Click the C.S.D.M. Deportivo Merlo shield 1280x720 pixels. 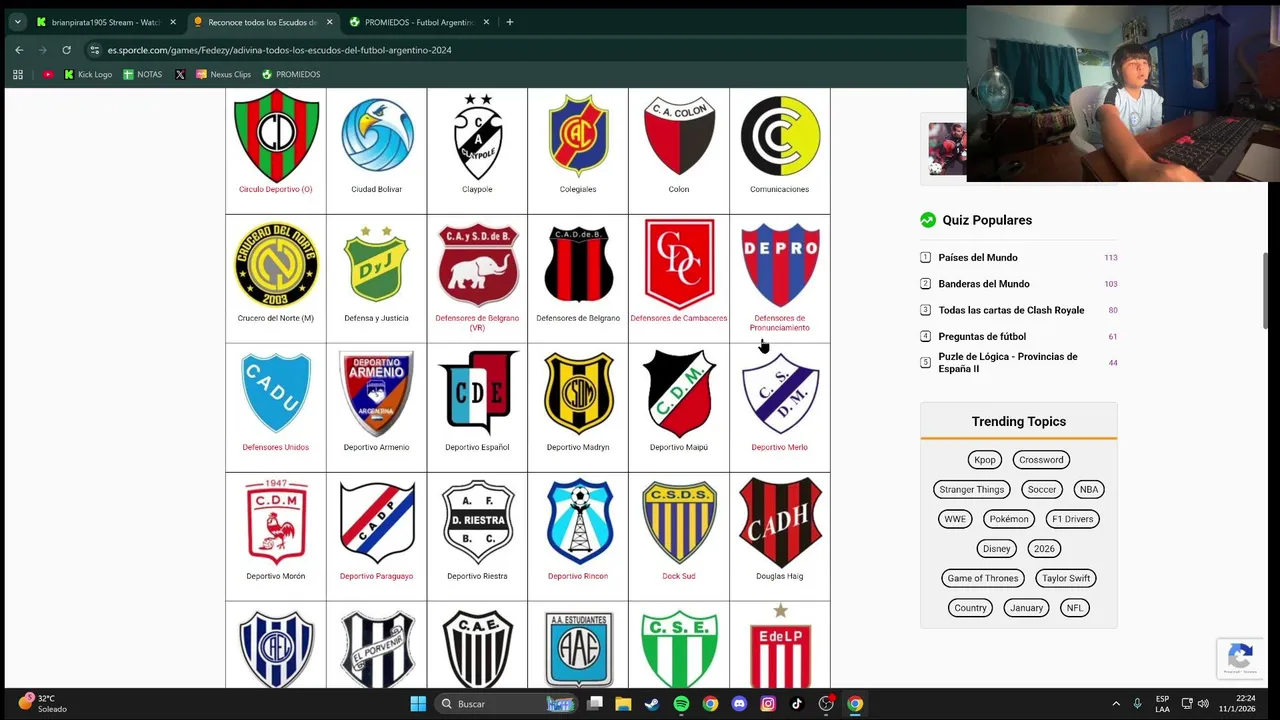click(x=780, y=393)
